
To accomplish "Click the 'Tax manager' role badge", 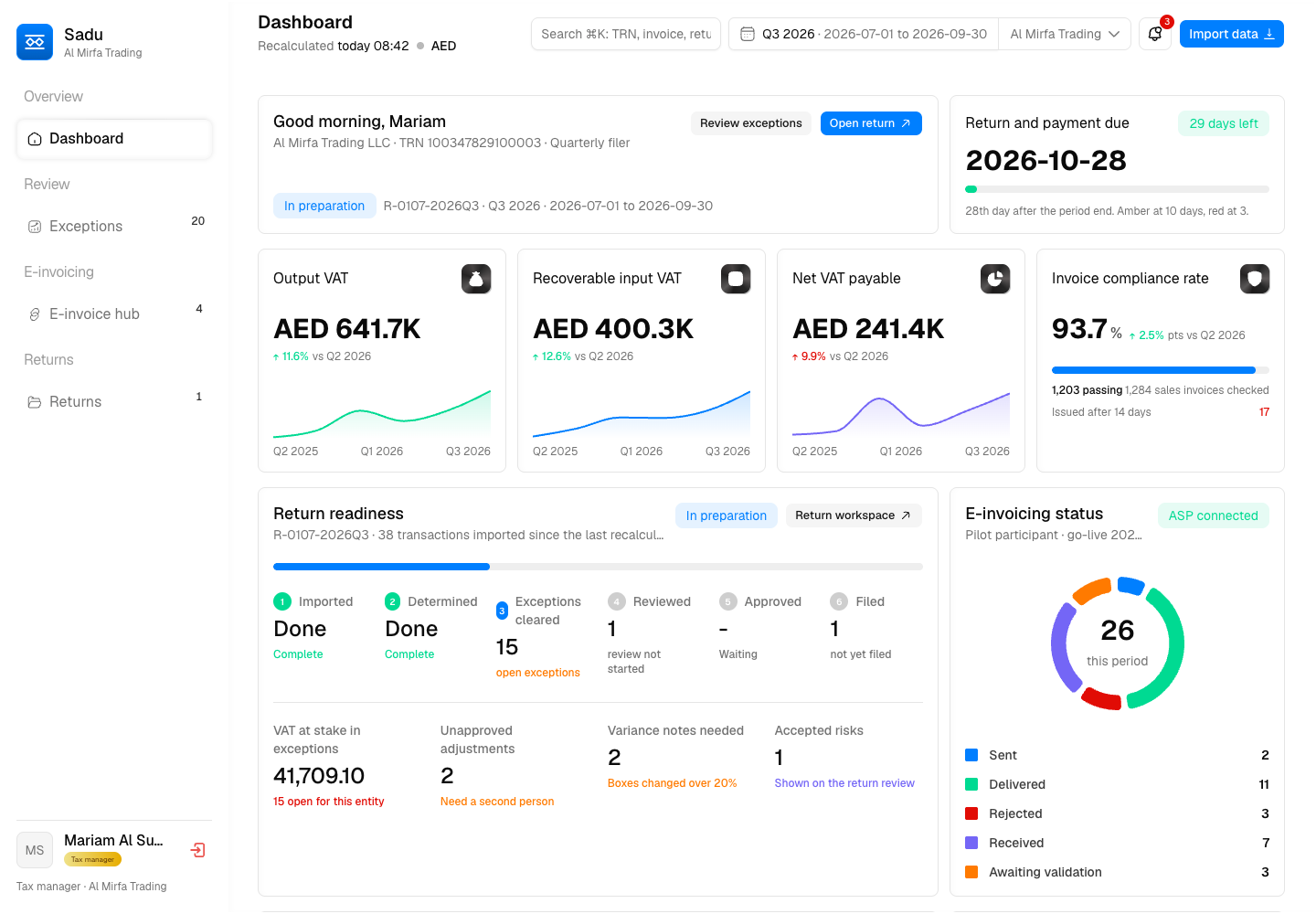I will tap(92, 859).
